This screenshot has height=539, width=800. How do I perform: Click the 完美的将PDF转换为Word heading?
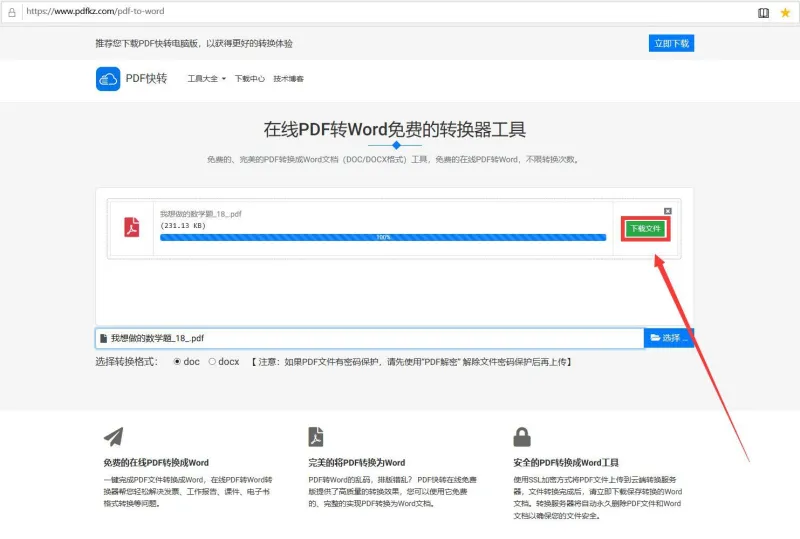(357, 463)
